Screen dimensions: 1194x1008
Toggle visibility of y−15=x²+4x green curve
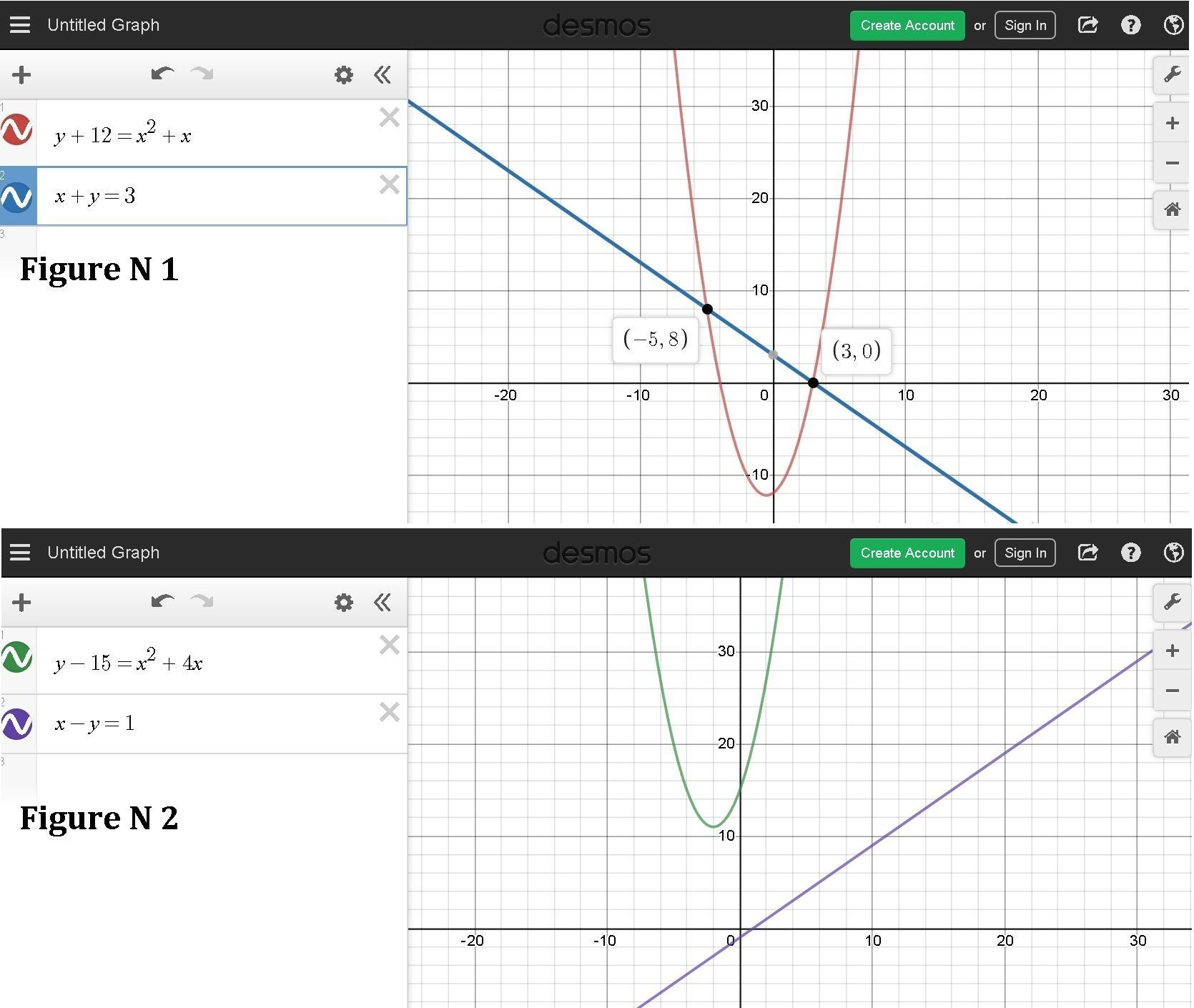coord(17,658)
